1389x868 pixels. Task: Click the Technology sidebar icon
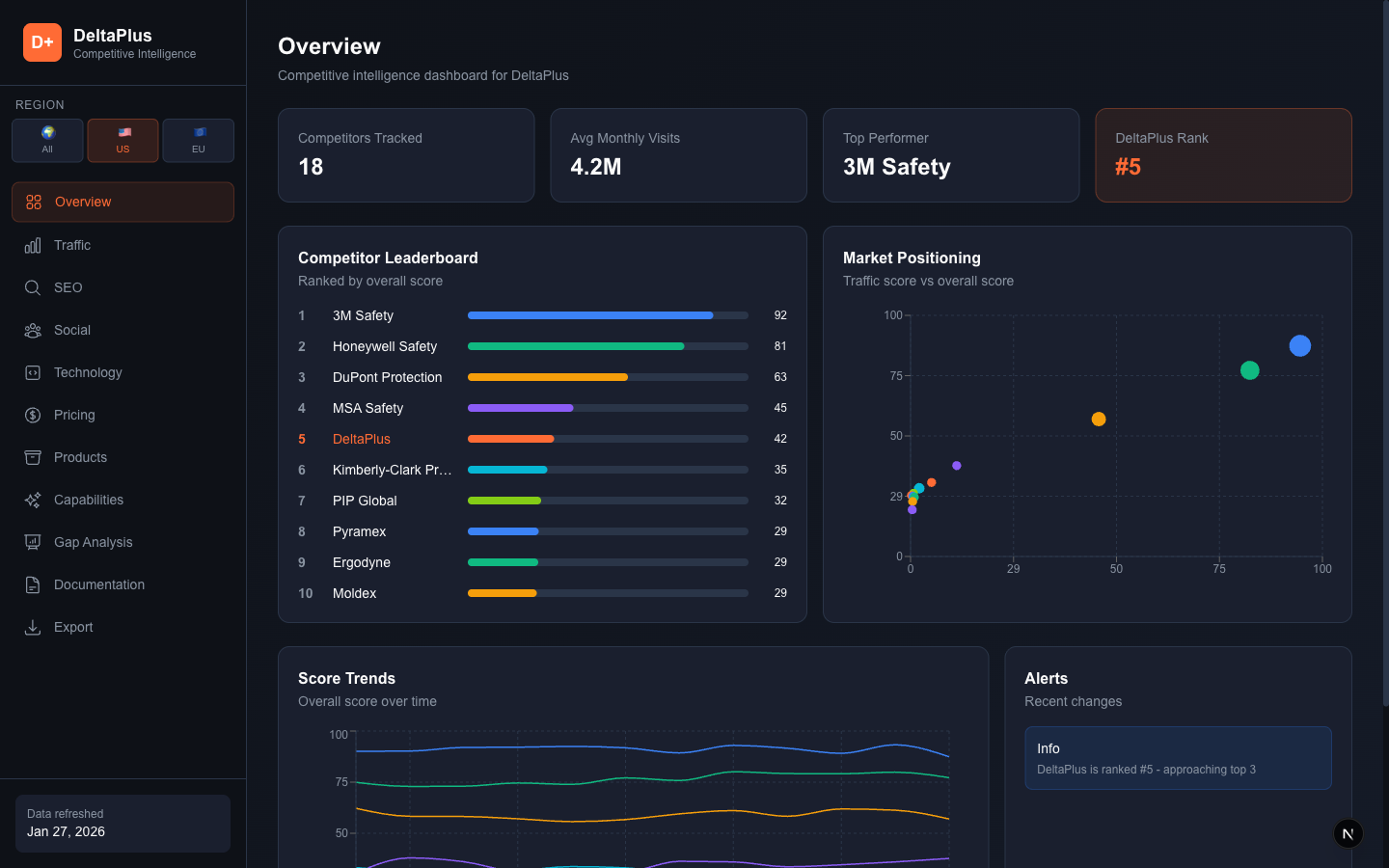(32, 372)
